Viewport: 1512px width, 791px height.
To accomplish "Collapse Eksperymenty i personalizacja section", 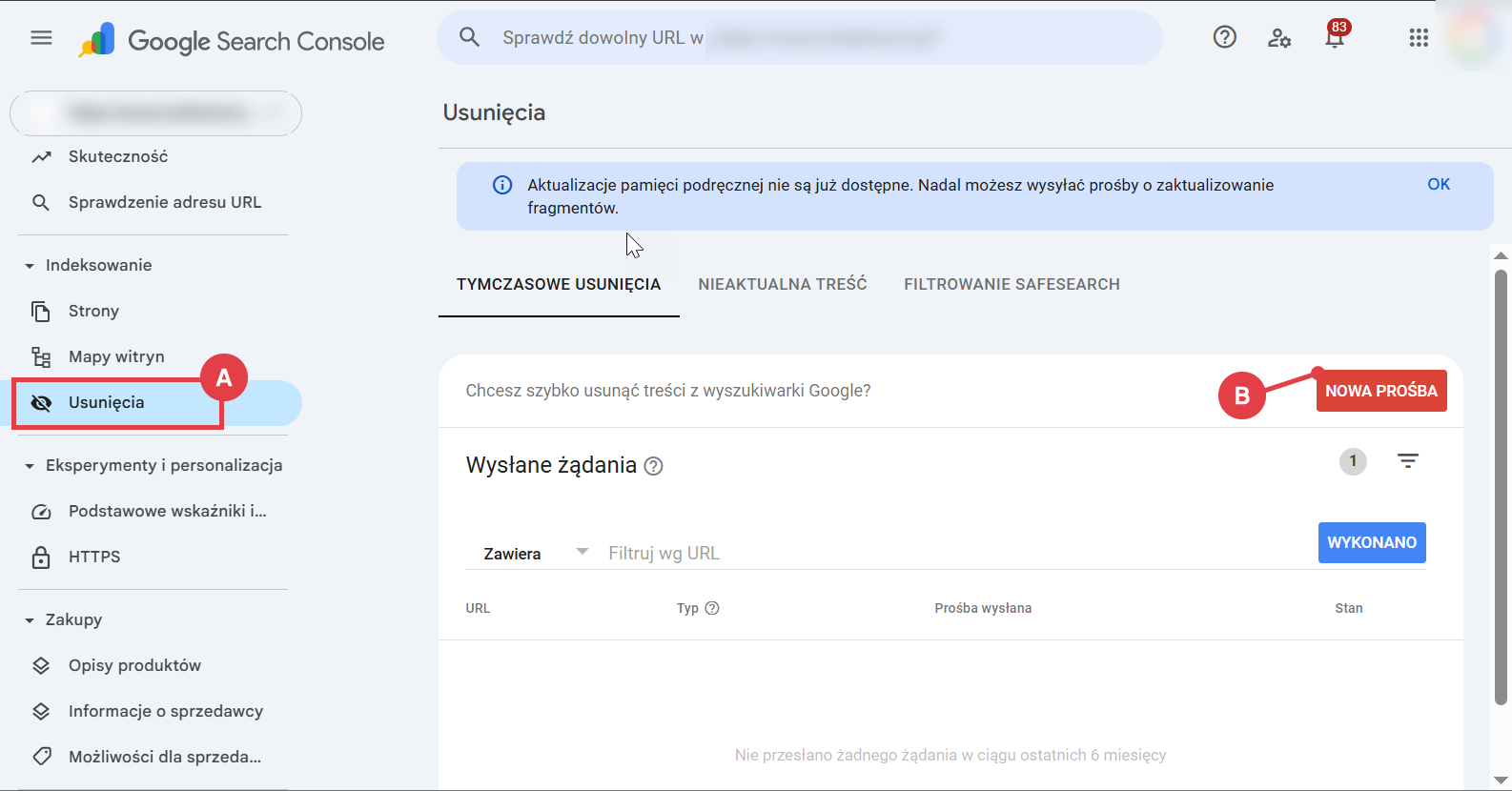I will 30,466.
